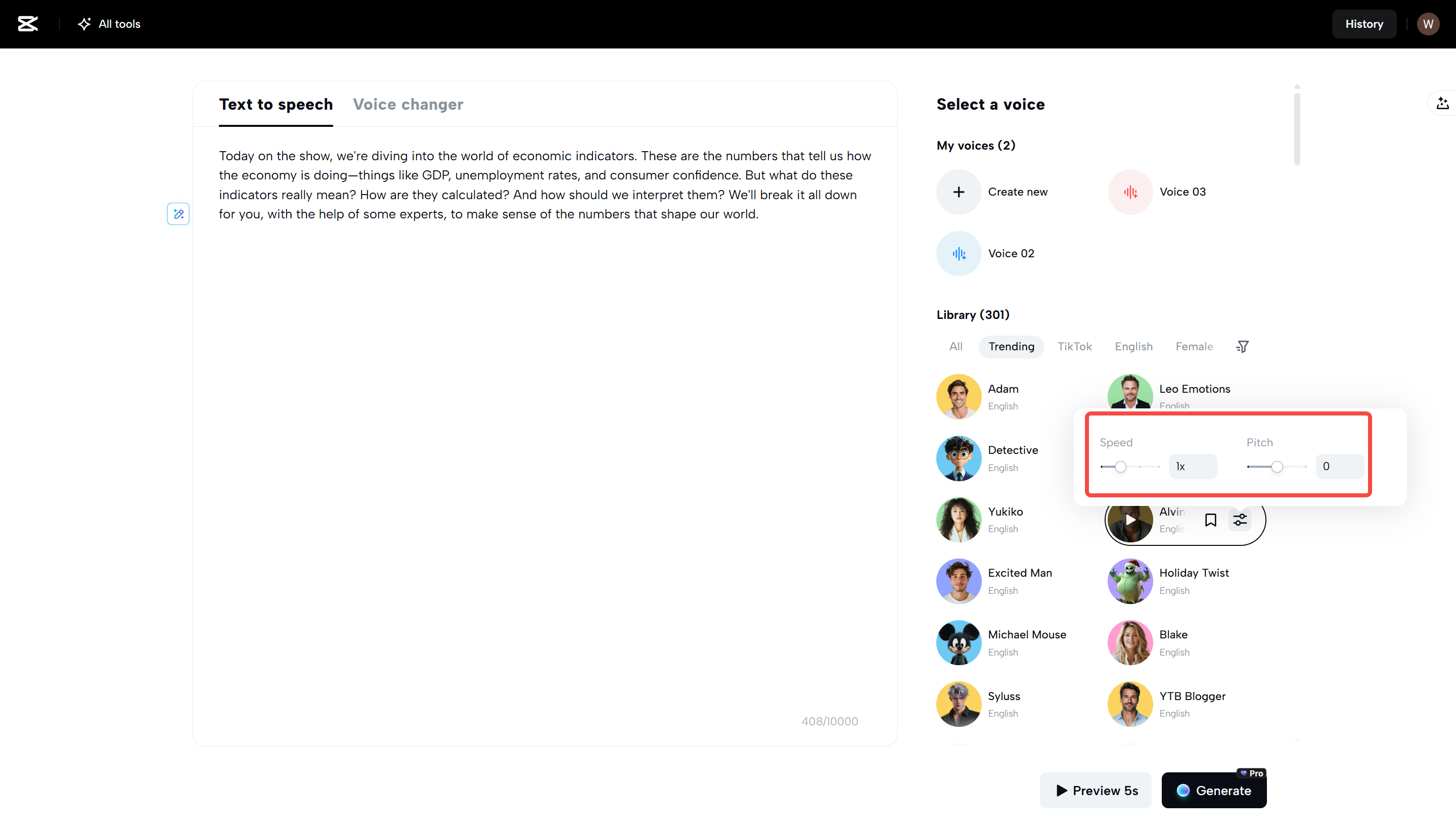1456x834 pixels.
Task: Play the Alvin voice sample
Action: point(1129,520)
